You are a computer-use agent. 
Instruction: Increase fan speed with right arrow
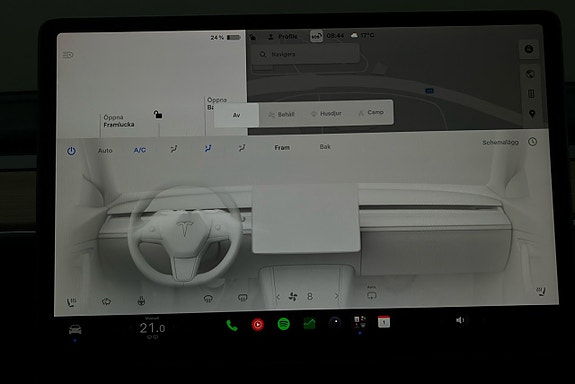click(337, 296)
